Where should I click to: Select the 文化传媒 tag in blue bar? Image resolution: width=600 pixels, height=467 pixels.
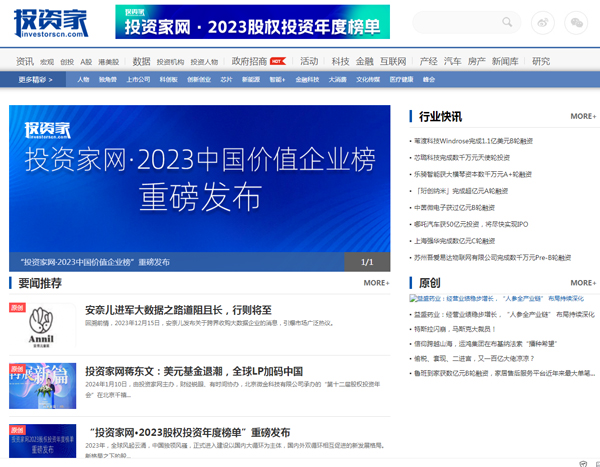[x=368, y=80]
